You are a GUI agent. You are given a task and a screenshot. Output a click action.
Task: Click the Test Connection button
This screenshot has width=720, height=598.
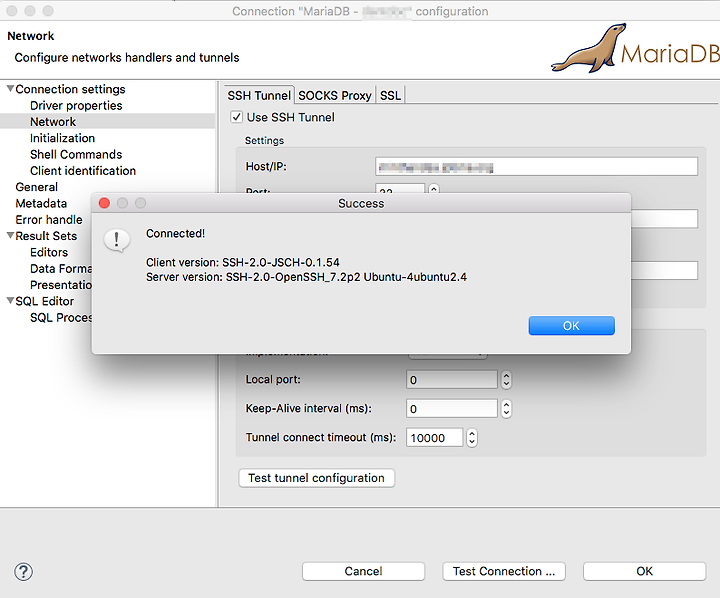(504, 571)
